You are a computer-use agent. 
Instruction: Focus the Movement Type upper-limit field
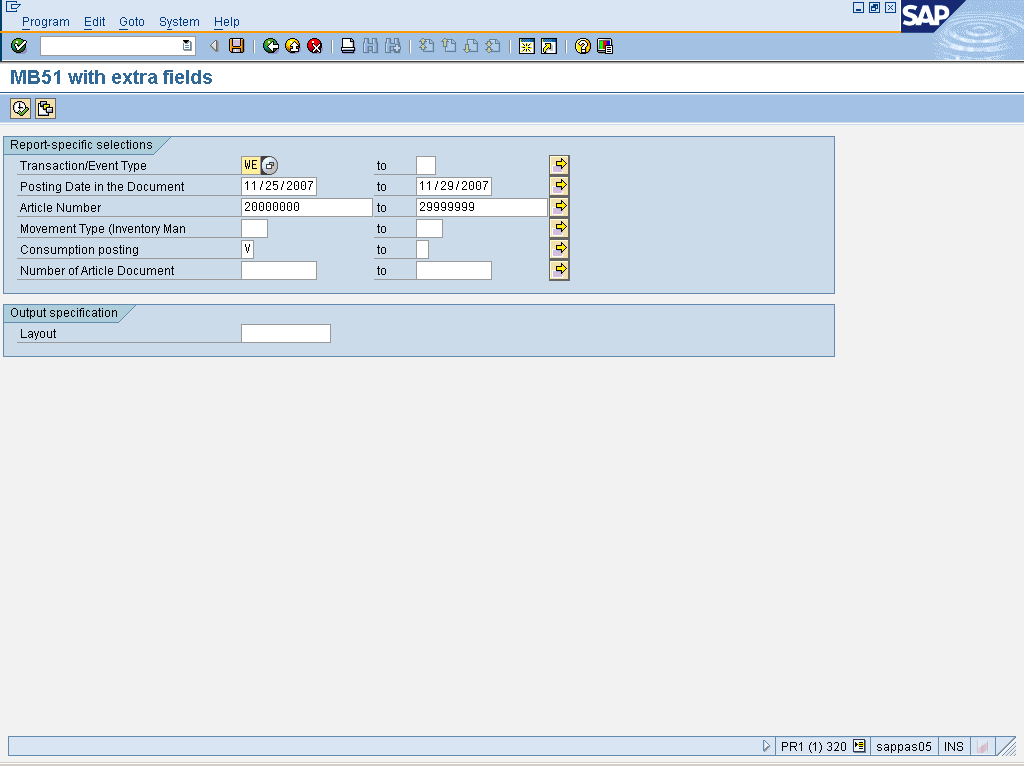click(x=430, y=229)
